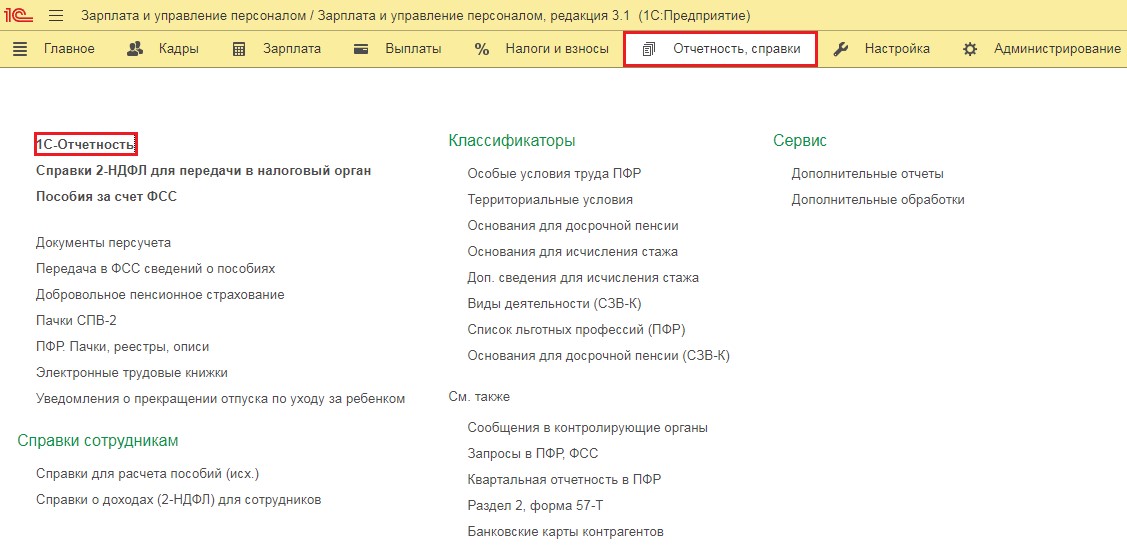1127x548 pixels.
Task: Open Квартальная отчетность в ПФР
Action: click(564, 480)
